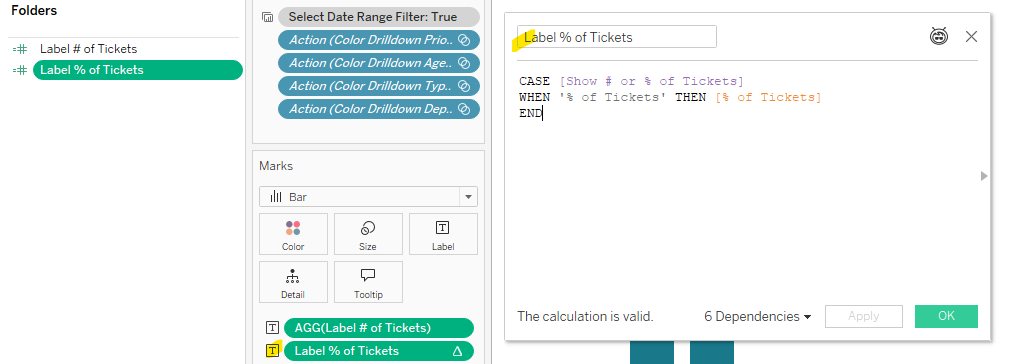1011x364 pixels.
Task: Open the Label marks card
Action: (x=443, y=234)
